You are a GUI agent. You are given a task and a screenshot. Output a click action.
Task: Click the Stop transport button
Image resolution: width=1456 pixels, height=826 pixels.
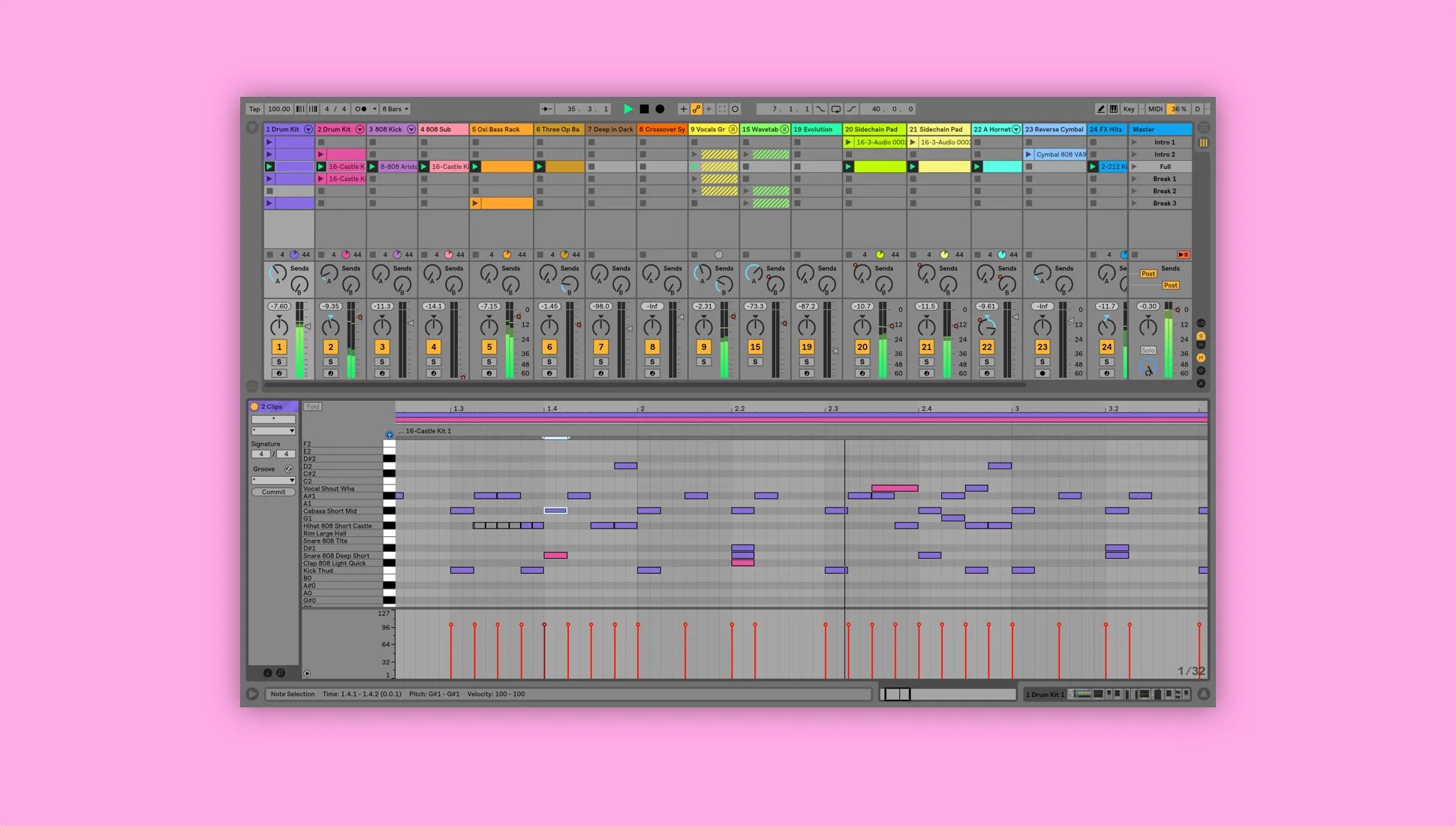point(644,109)
